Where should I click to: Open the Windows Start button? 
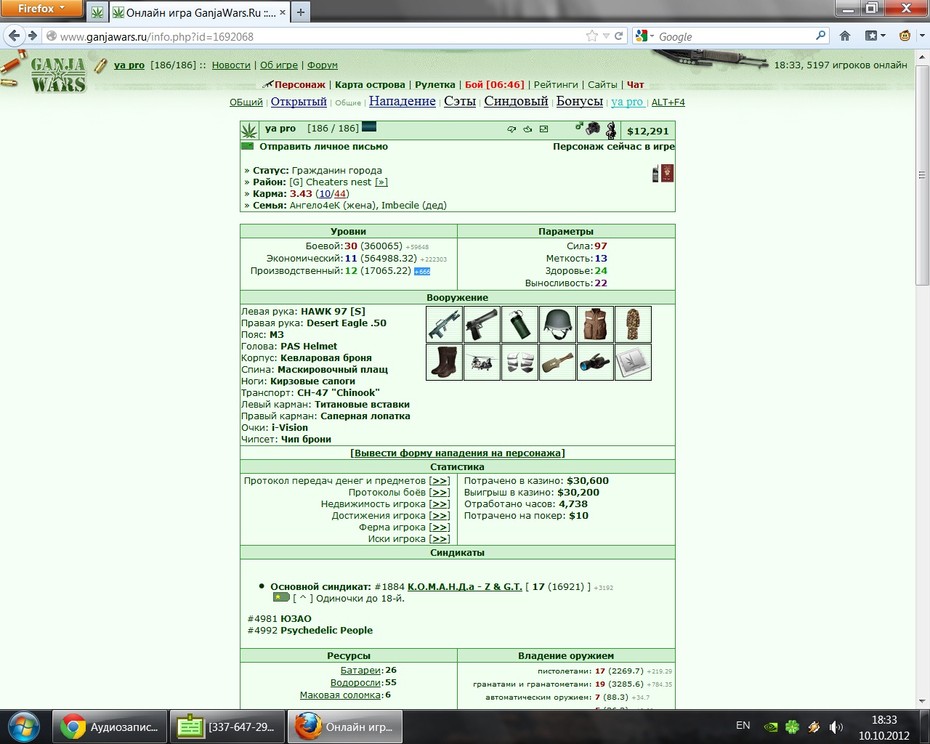pos(24,726)
